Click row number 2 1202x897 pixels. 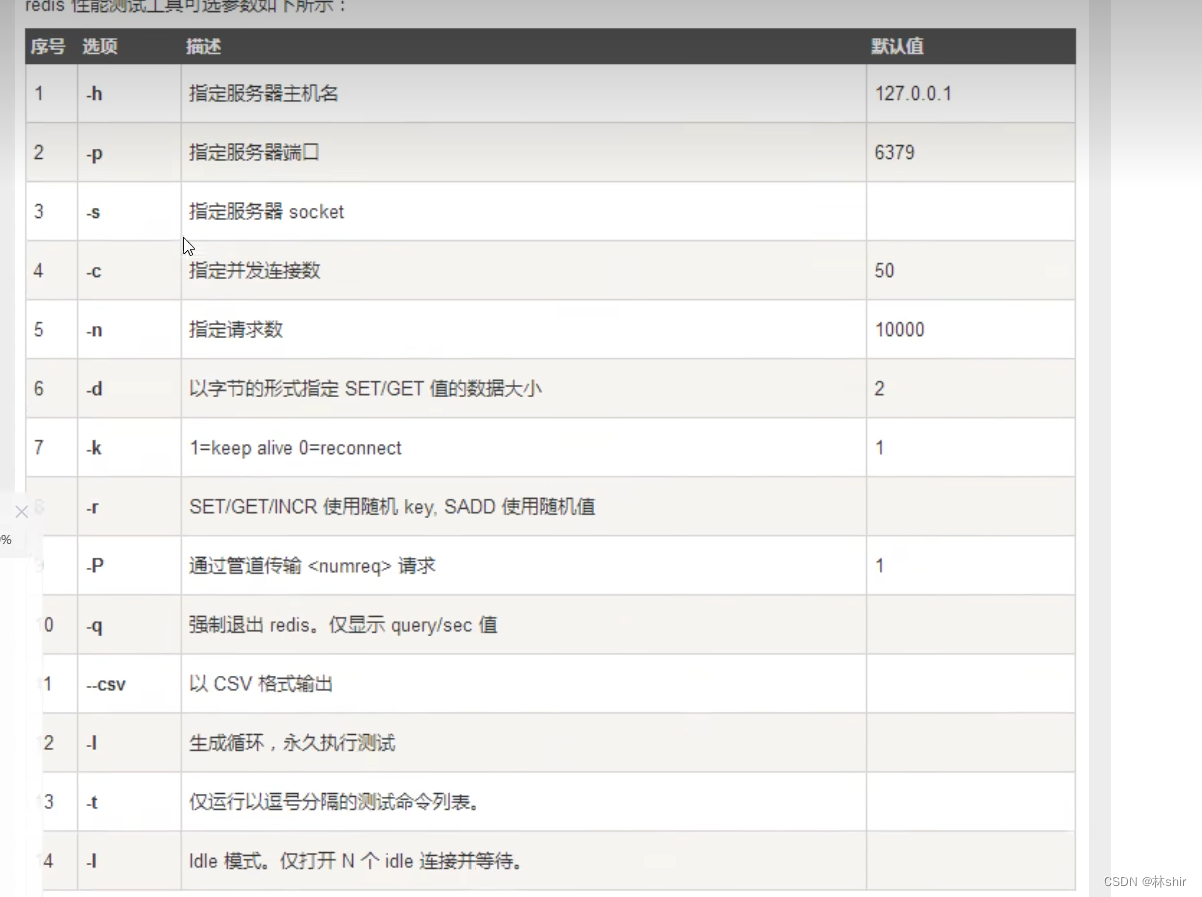pyautogui.click(x=39, y=153)
